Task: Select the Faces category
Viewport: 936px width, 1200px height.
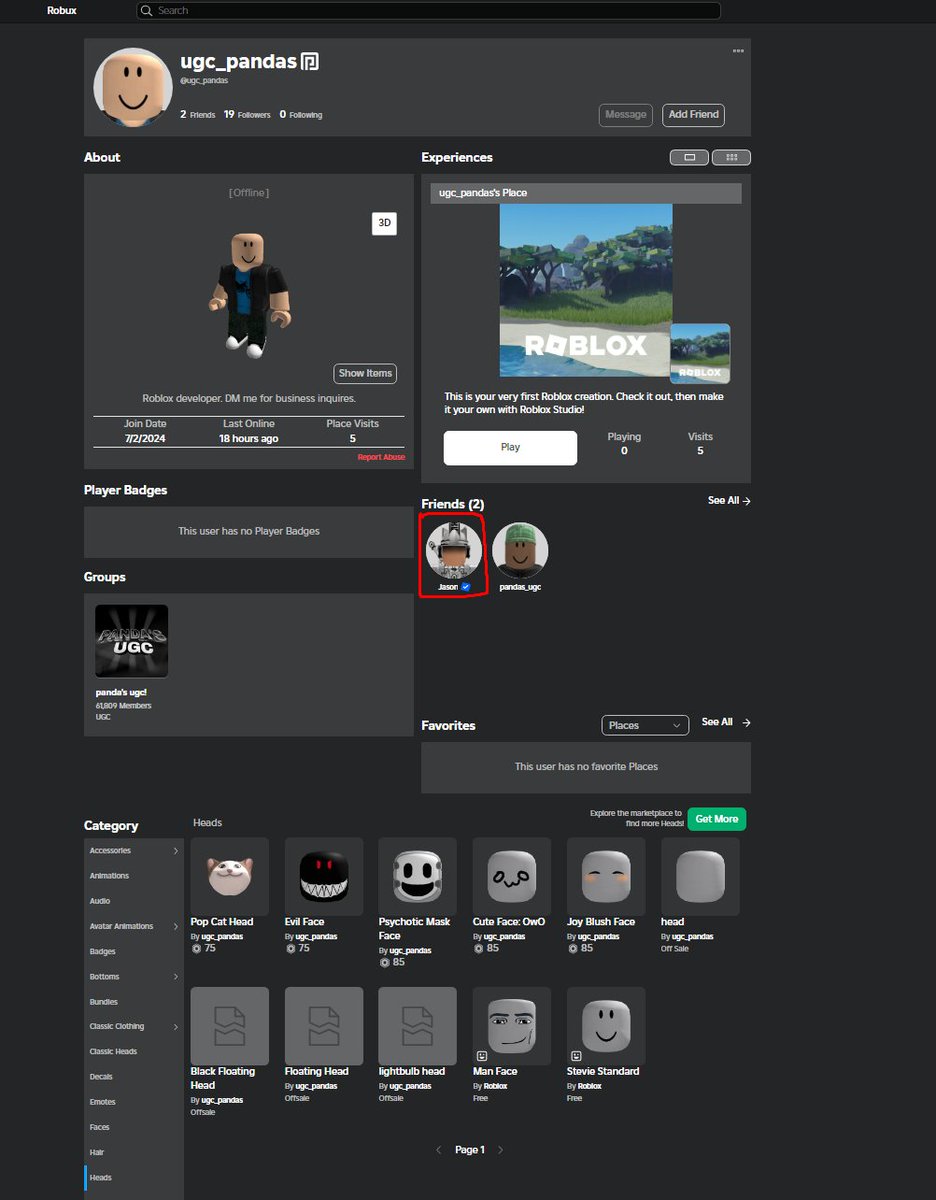Action: [x=134, y=1127]
